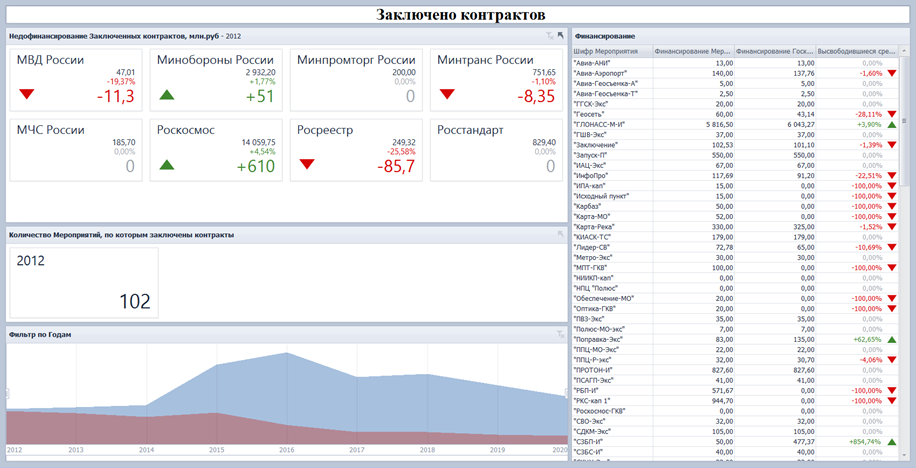This screenshot has height=468, width=916.
Task: Click the red arrow in the "ИнфоПро" row
Action: click(891, 175)
